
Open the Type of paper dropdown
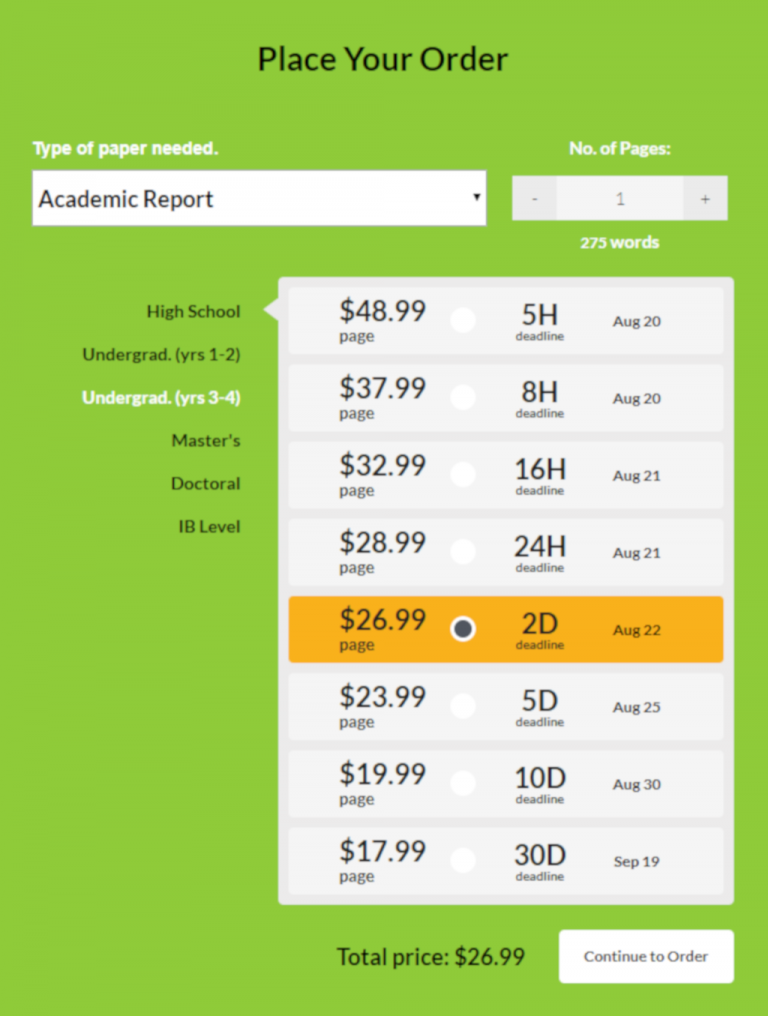pyautogui.click(x=259, y=198)
